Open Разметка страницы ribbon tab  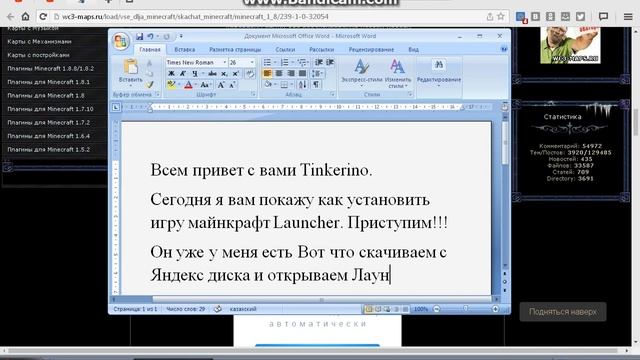click(235, 49)
